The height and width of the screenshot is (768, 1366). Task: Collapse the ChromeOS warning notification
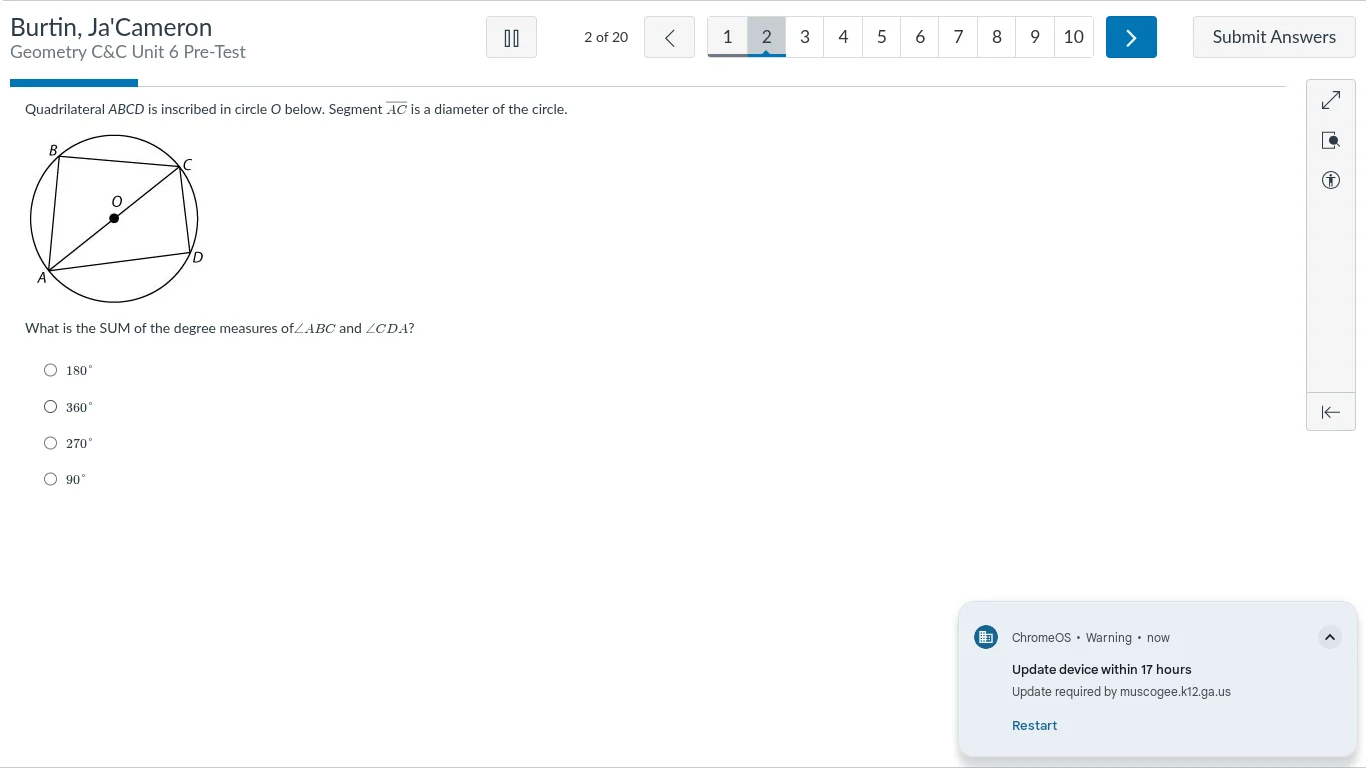click(x=1329, y=637)
